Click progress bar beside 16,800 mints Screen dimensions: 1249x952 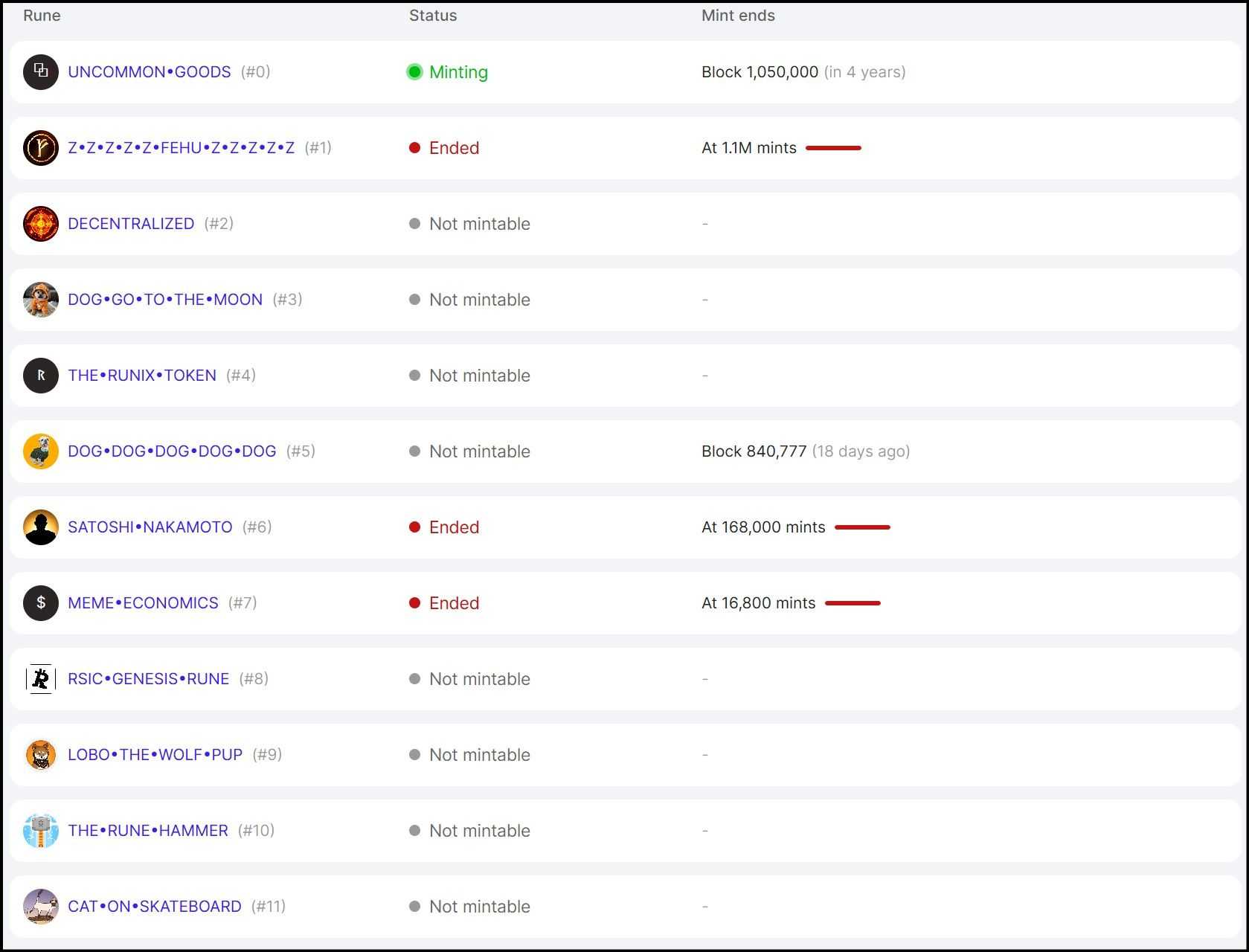pos(853,603)
